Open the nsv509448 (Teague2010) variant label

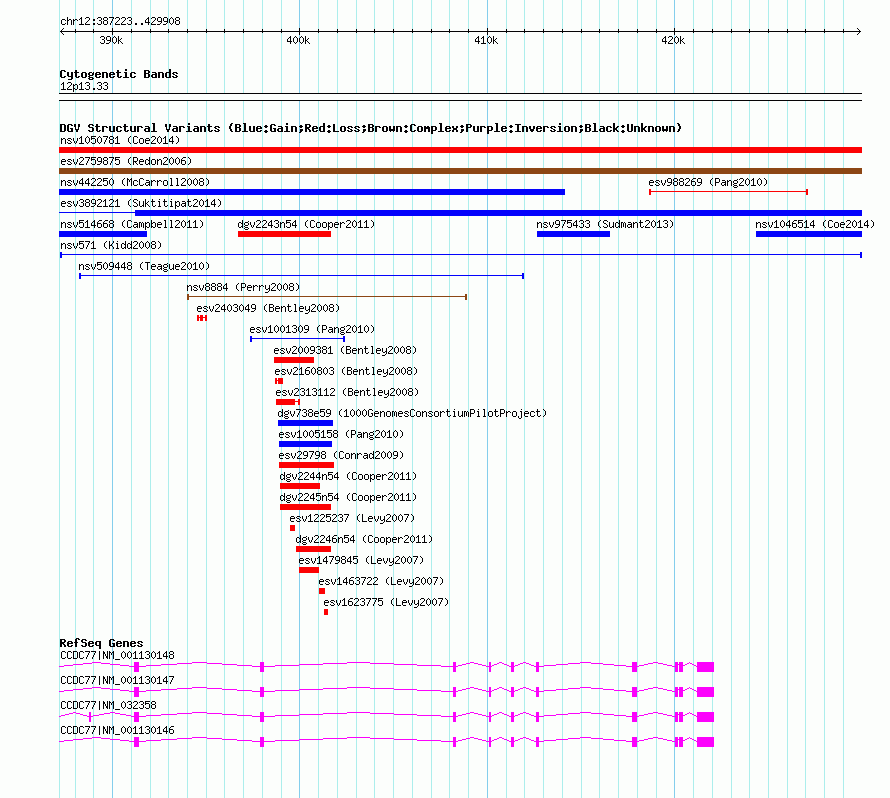click(x=144, y=266)
